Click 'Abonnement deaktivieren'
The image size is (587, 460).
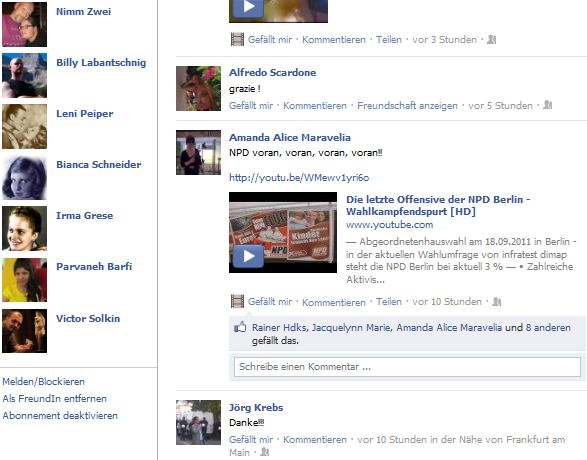click(60, 415)
